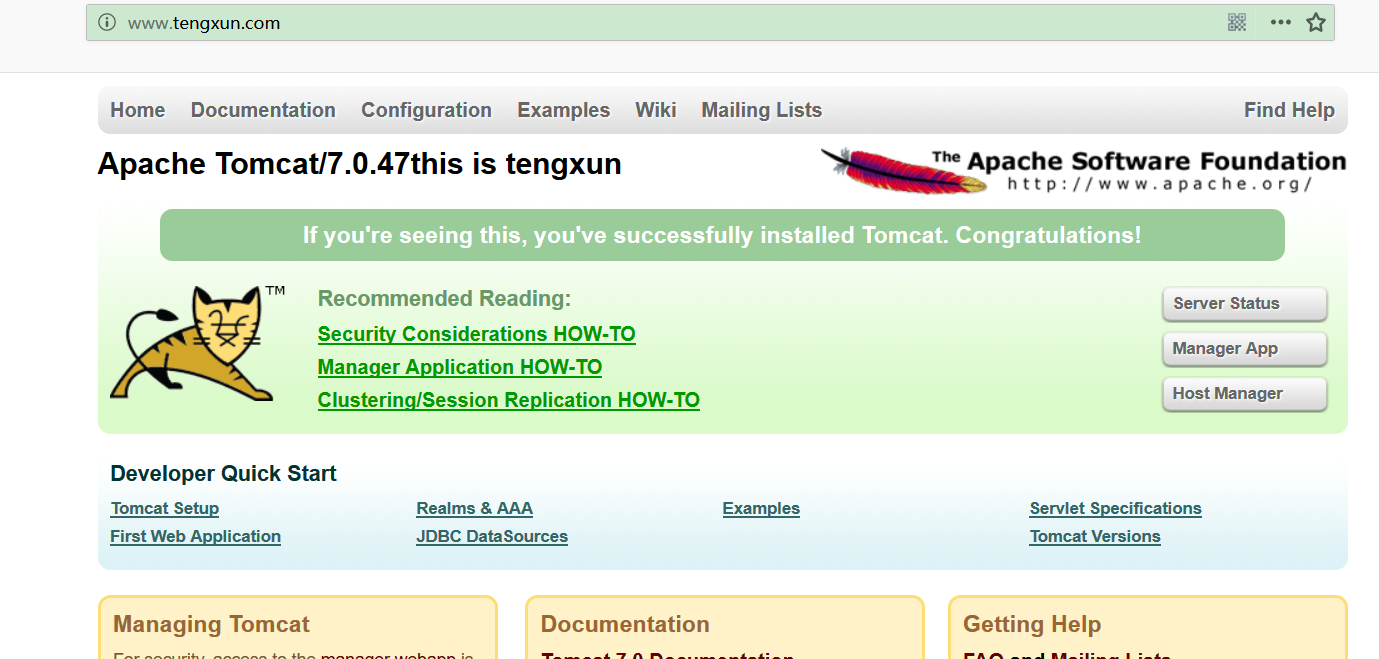This screenshot has height=659, width=1379.
Task: Click the Apache Software Foundation feather logo
Action: pos(1083,170)
